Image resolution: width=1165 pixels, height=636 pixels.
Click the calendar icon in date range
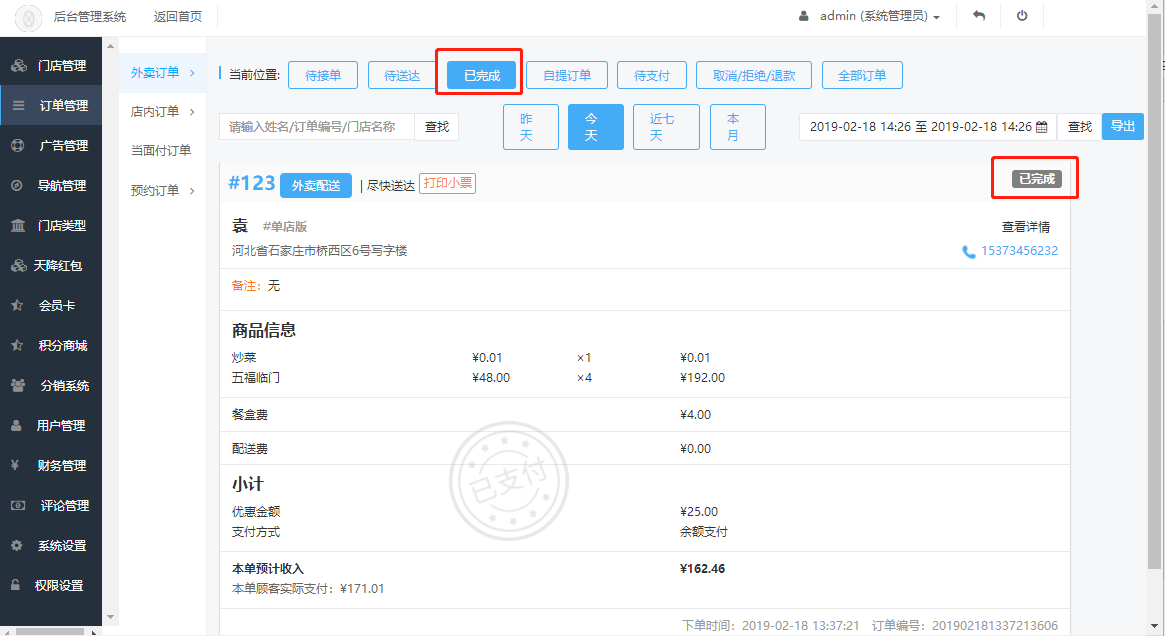(x=1042, y=127)
